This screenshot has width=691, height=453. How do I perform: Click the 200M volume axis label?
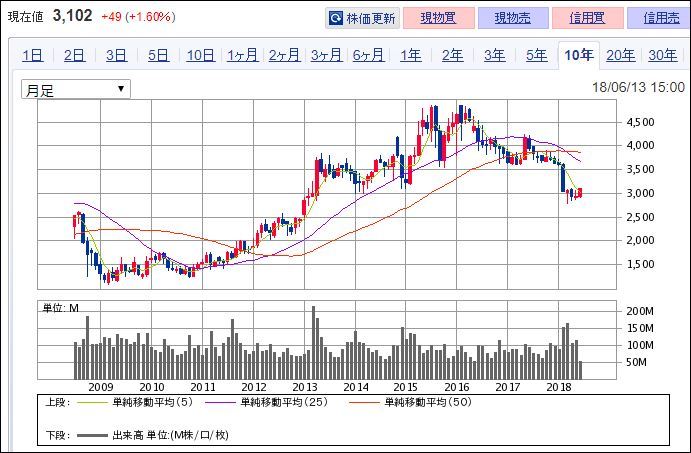click(640, 311)
